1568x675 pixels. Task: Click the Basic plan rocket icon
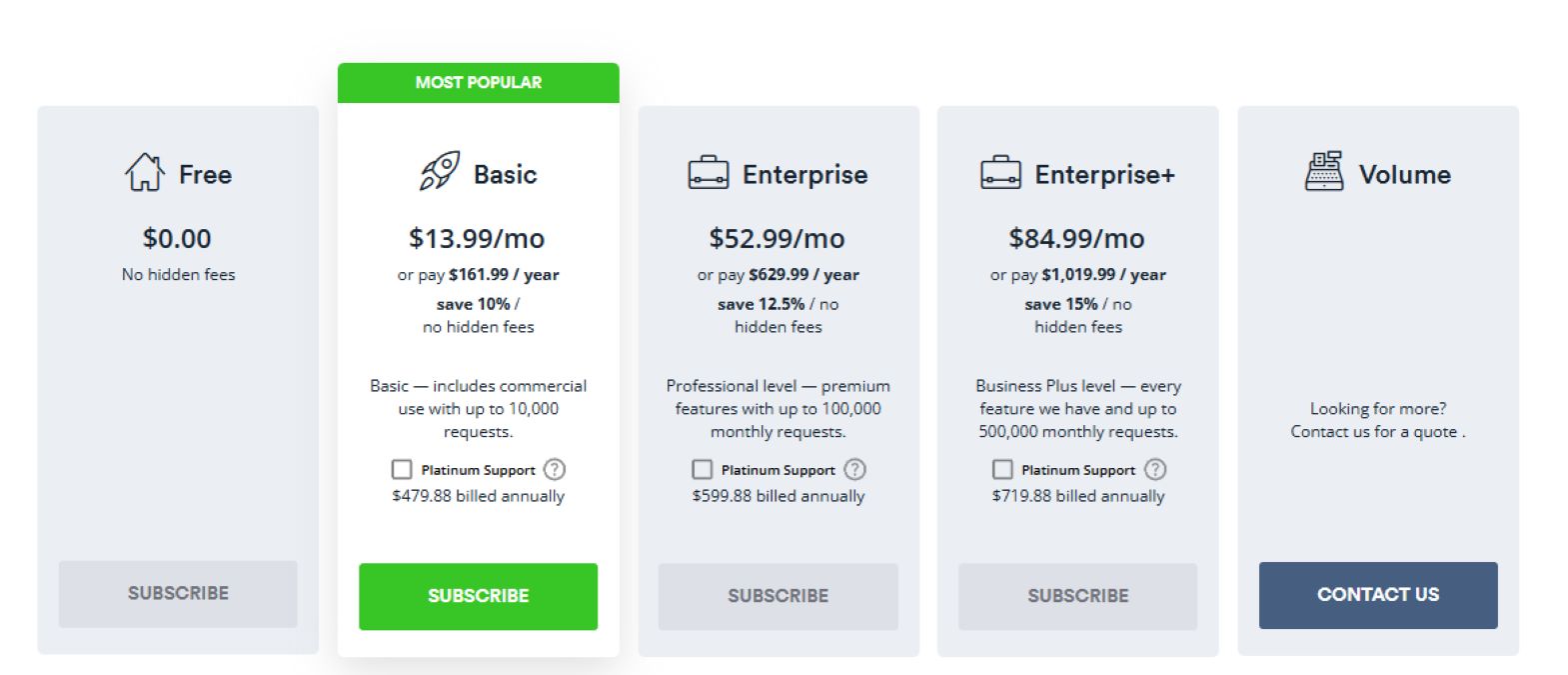click(x=440, y=172)
